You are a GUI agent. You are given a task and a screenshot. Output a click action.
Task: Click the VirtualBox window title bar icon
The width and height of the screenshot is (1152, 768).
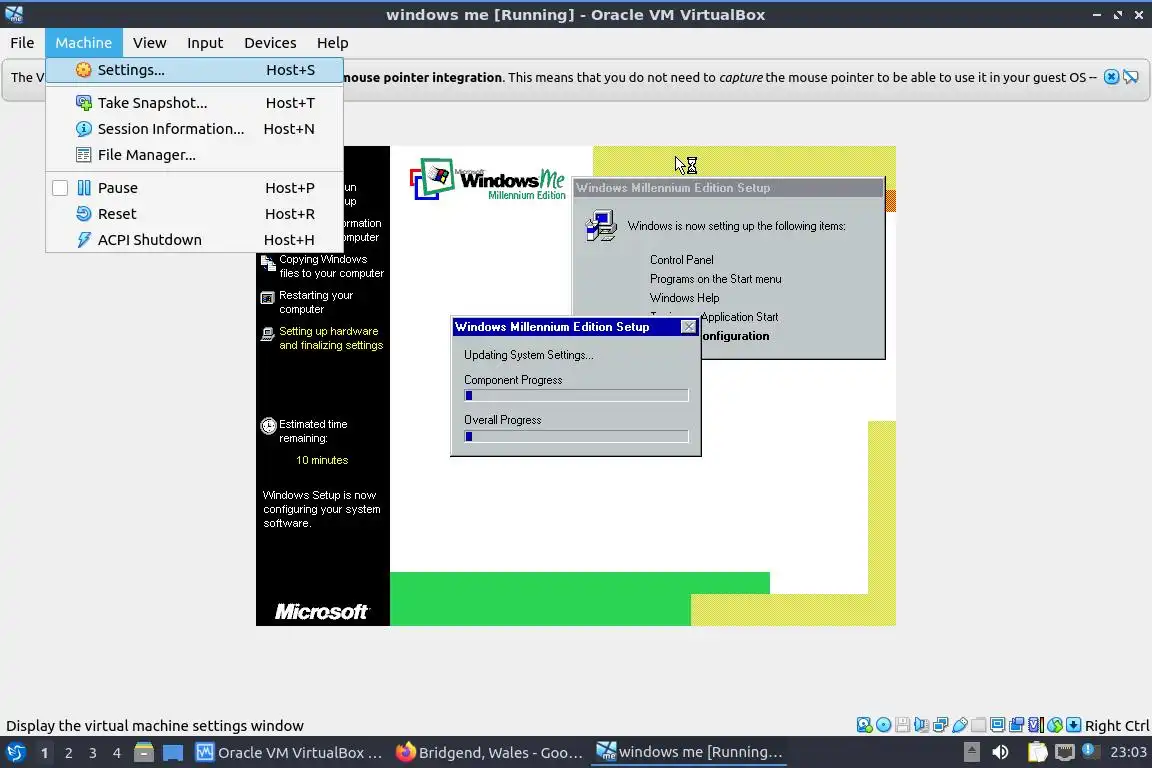tap(14, 14)
